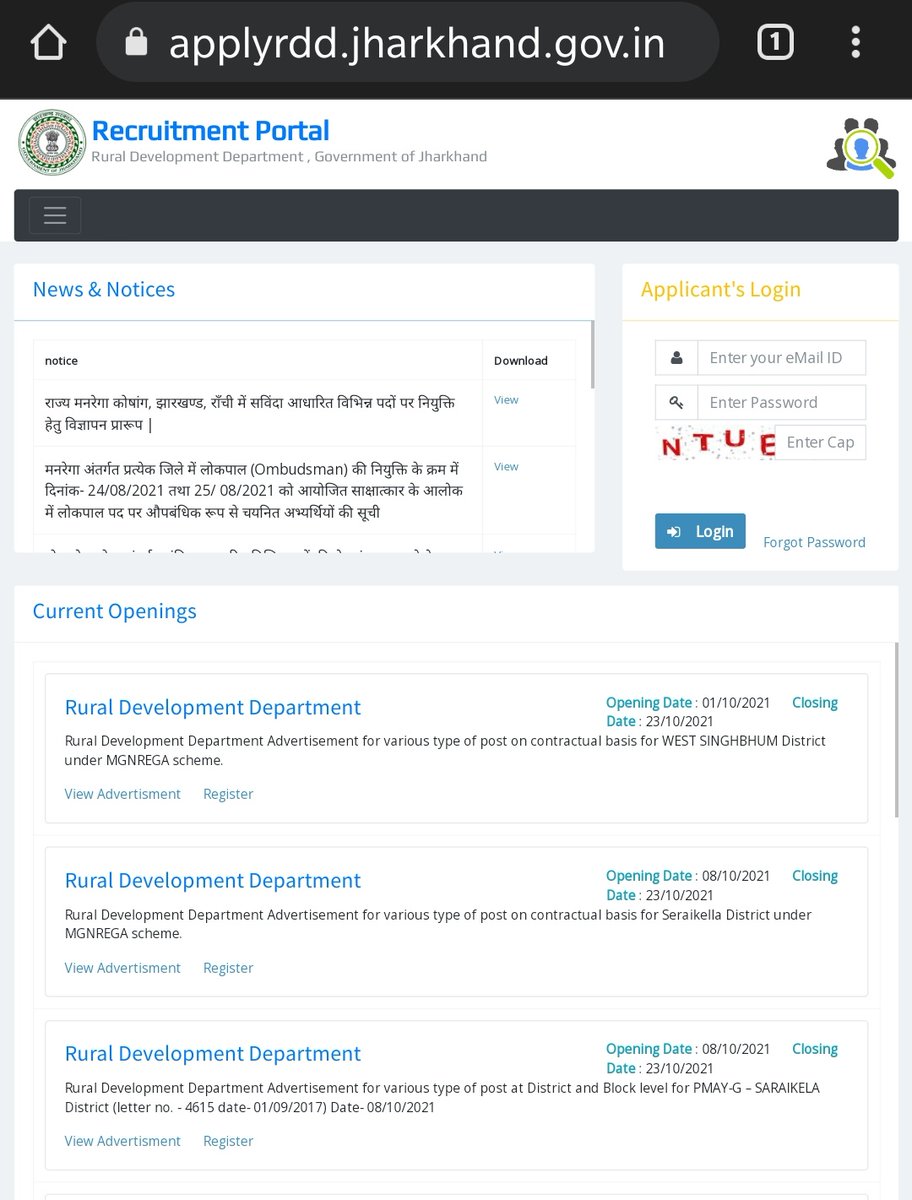
Task: Click the notice column header
Action: tap(61, 360)
